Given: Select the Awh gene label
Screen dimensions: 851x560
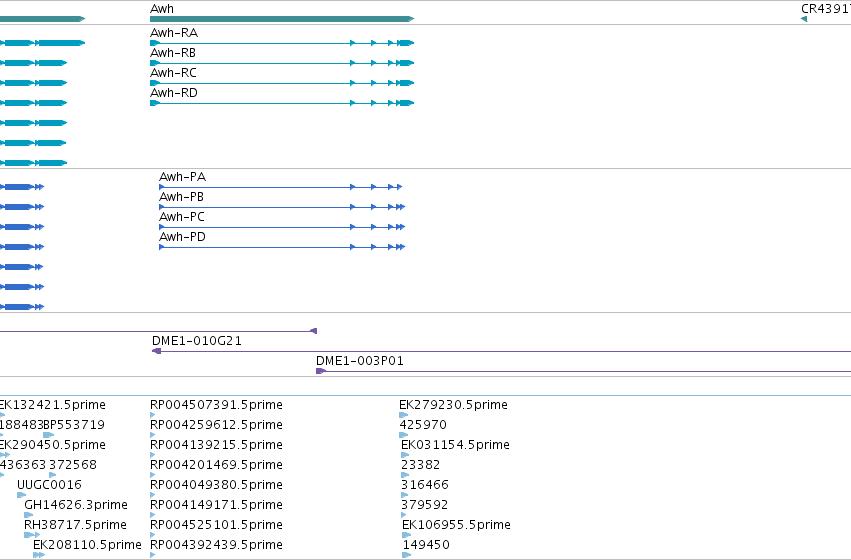Looking at the screenshot, I should click(x=162, y=9).
